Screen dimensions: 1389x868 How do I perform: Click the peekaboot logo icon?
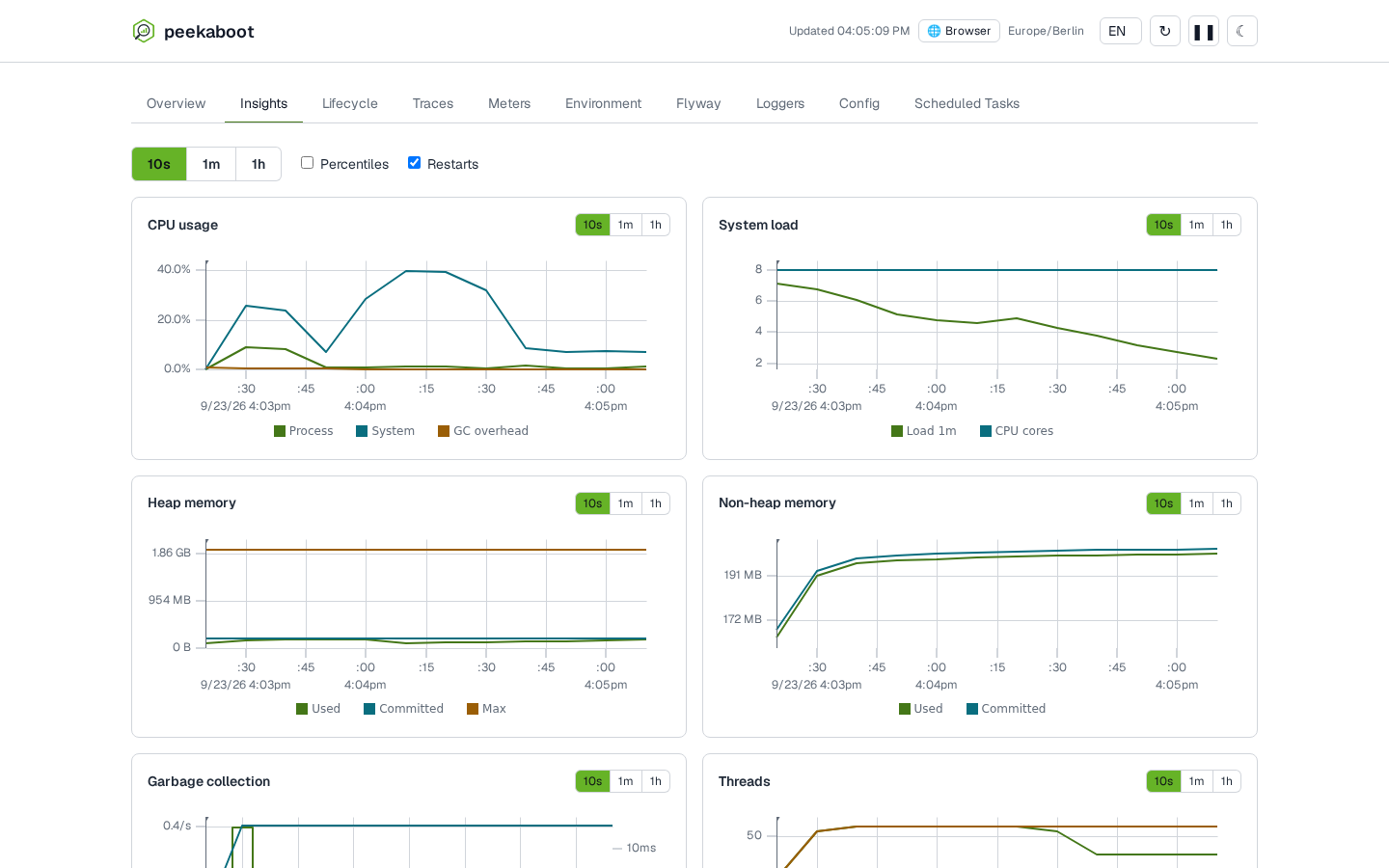click(144, 31)
